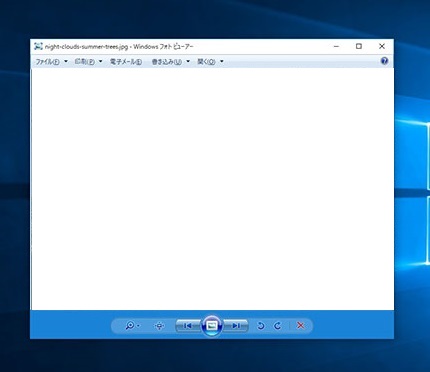This screenshot has width=430, height=372.
Task: Delete the photo with red X
Action: click(300, 325)
